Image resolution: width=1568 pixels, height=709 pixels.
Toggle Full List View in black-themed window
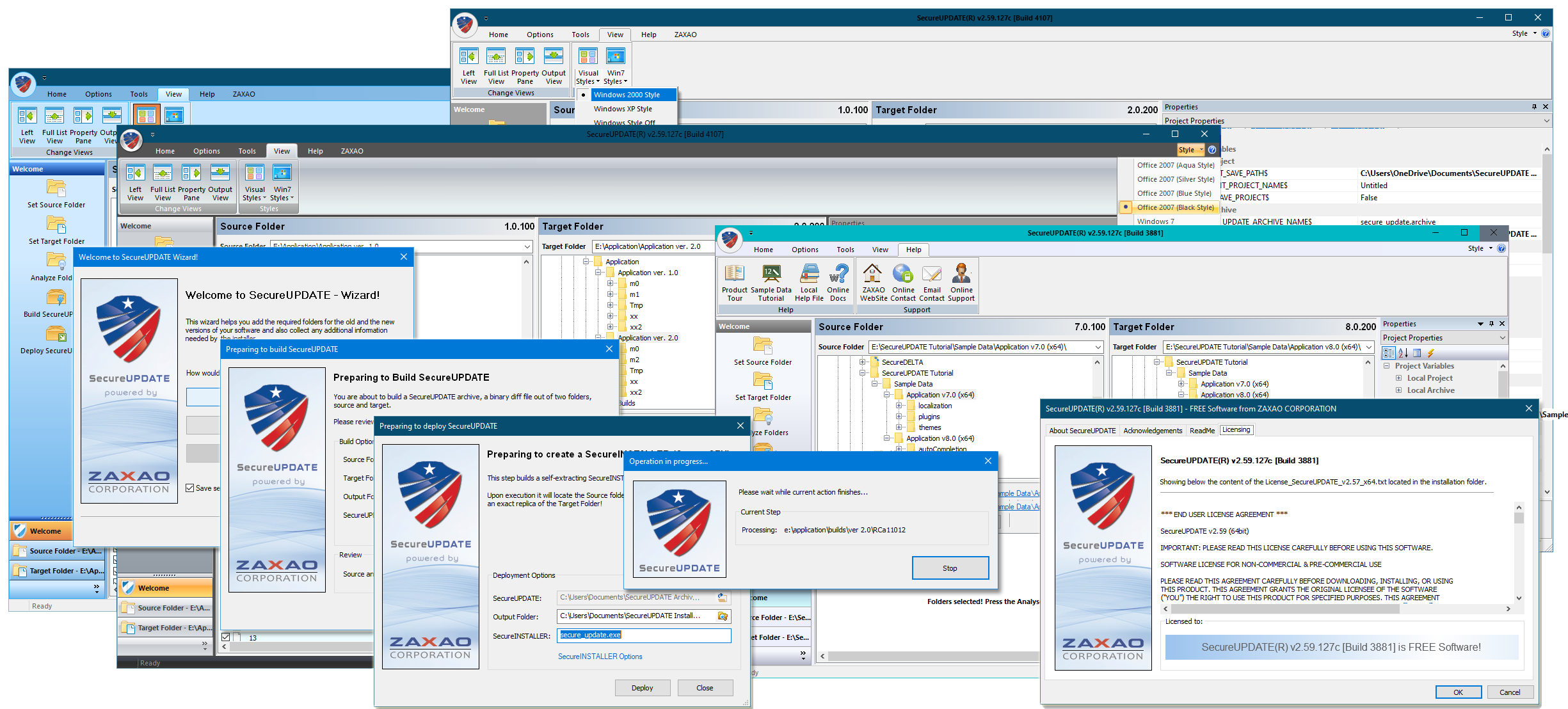[163, 182]
